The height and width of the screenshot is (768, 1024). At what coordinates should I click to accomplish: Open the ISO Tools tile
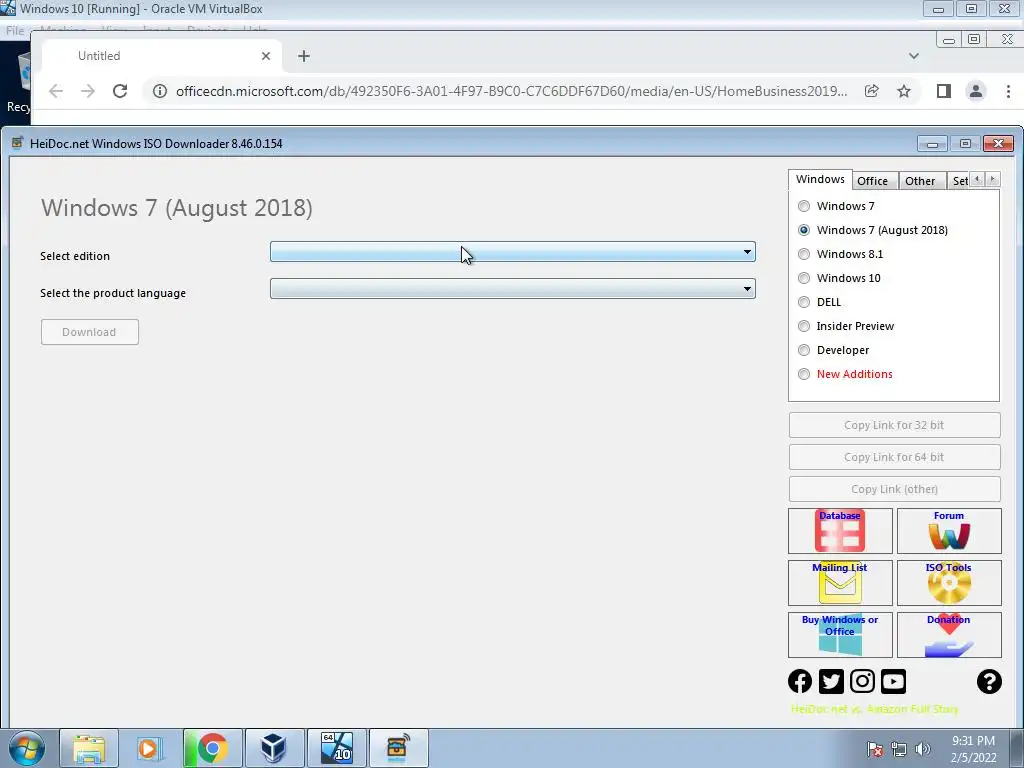(949, 583)
